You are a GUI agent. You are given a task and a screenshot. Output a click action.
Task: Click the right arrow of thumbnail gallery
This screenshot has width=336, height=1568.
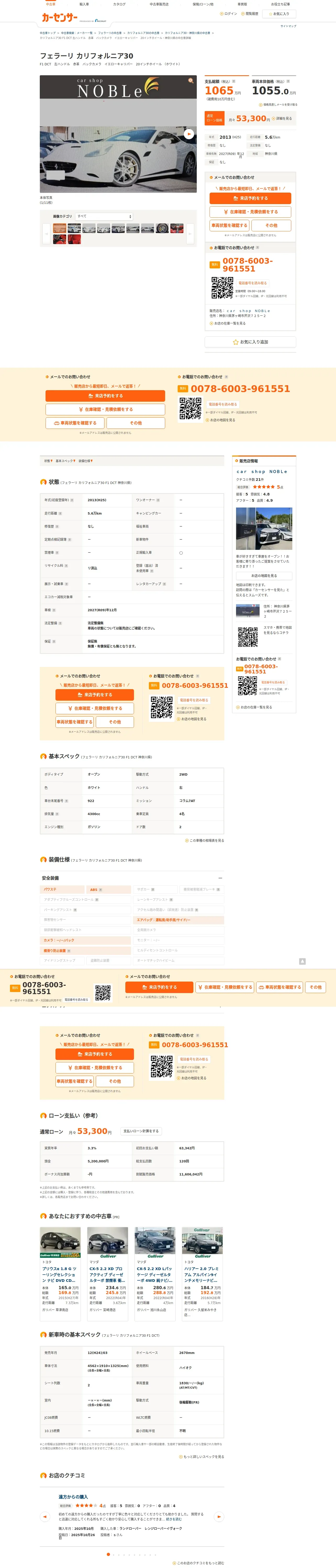pyautogui.click(x=190, y=233)
